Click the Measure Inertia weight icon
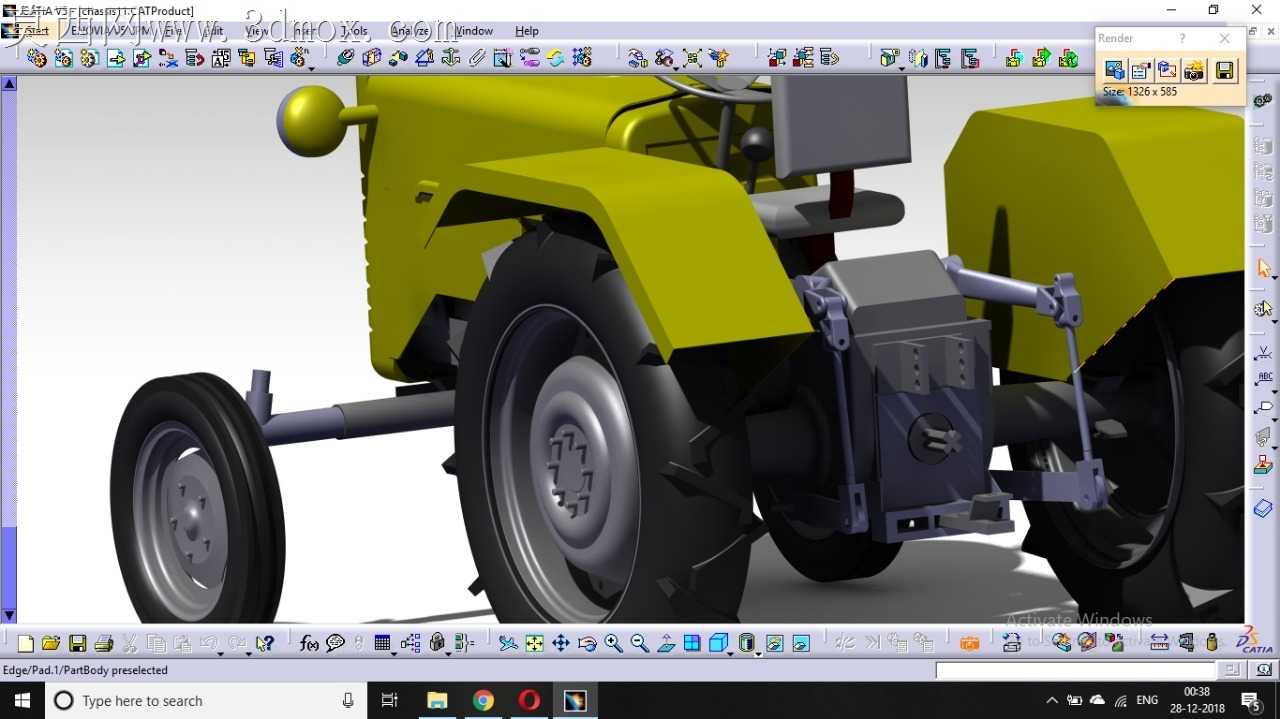Screen dimensions: 1280x719 tap(1212, 643)
